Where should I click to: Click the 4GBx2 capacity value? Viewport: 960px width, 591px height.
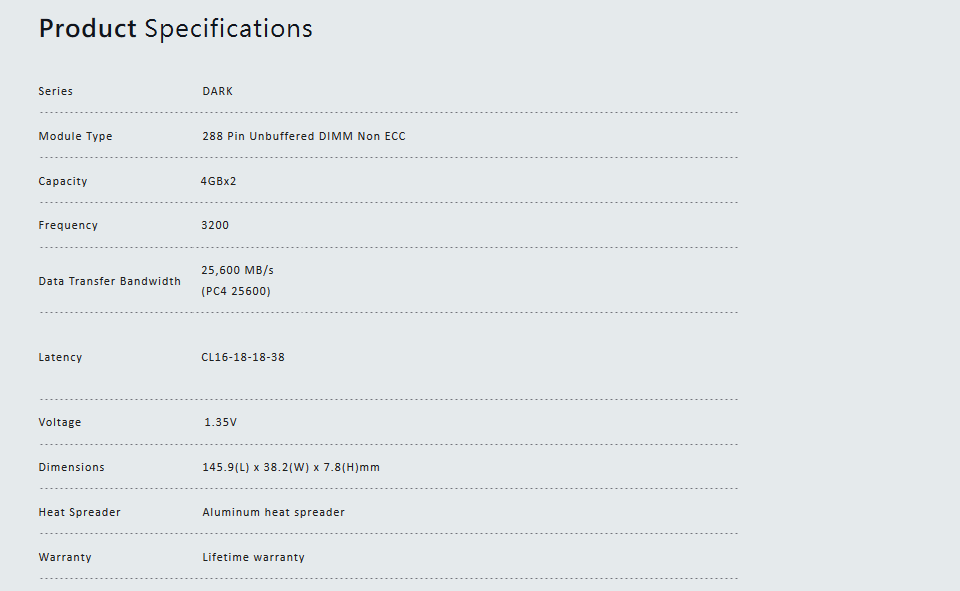pos(219,181)
